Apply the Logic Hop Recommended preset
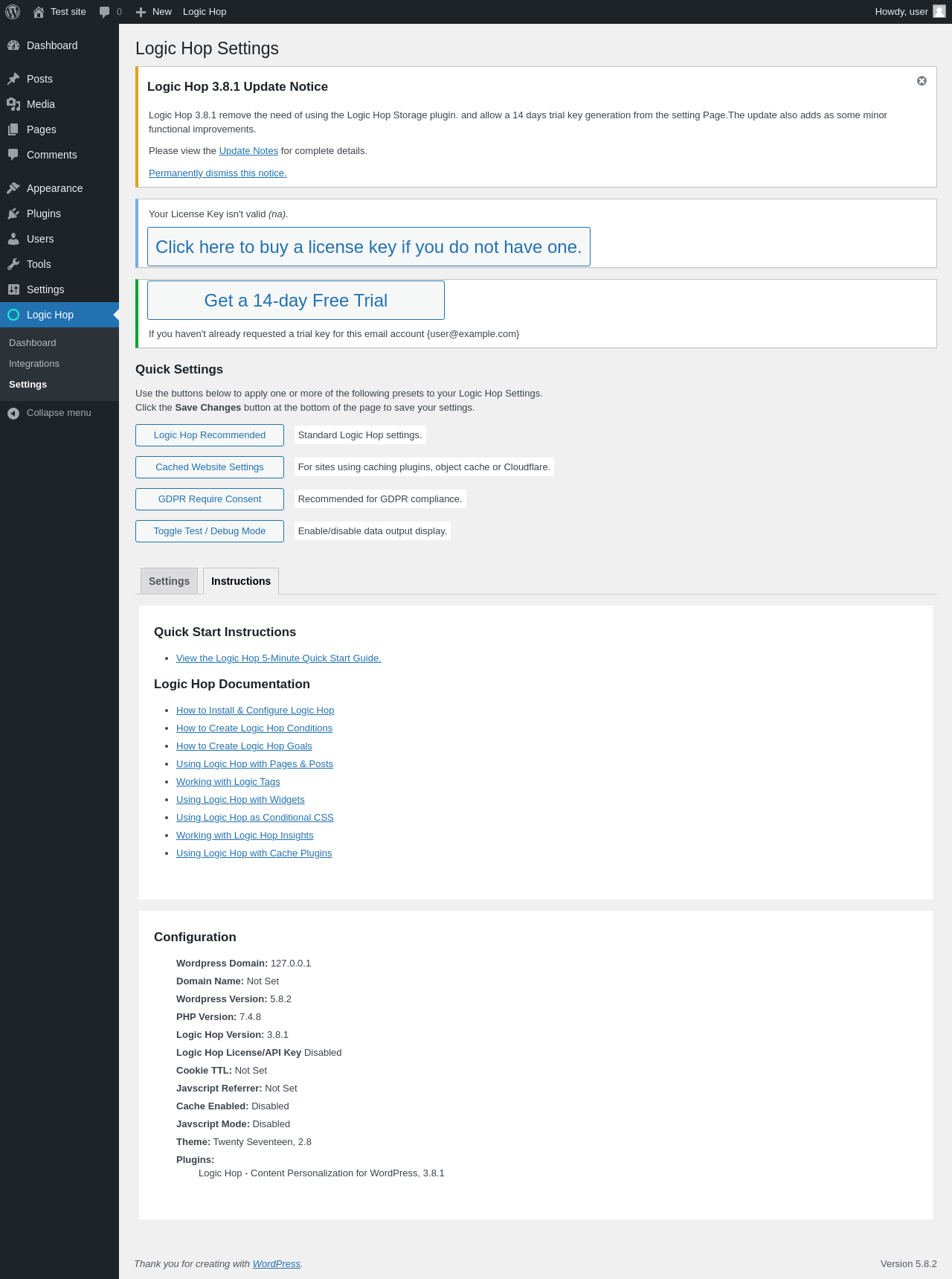The image size is (952, 1279). click(210, 435)
